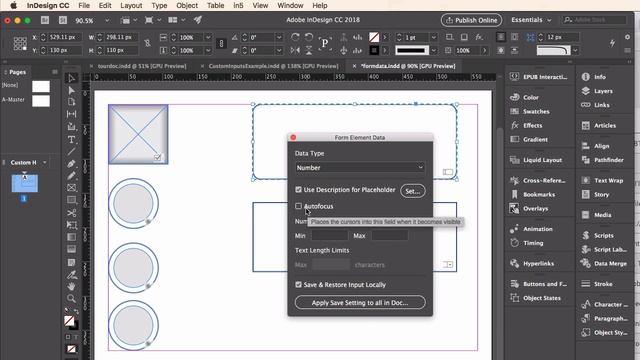Click the Publish Online button
Image resolution: width=640 pixels, height=360 pixels.
tap(471, 20)
